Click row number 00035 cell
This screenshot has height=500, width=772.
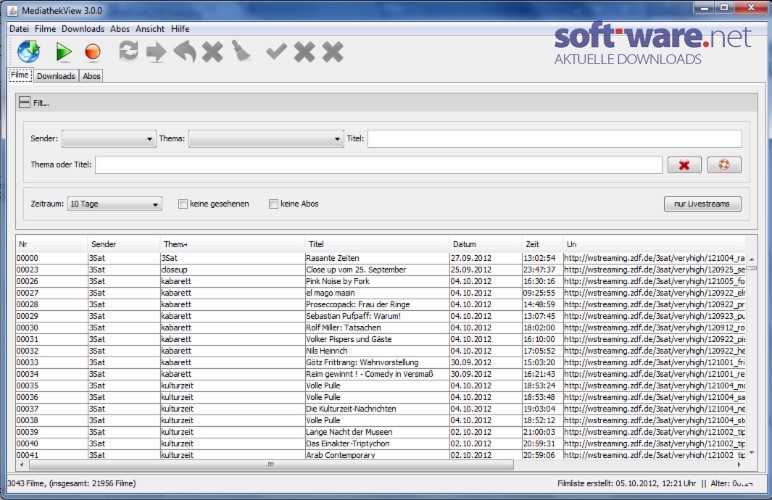coord(52,385)
